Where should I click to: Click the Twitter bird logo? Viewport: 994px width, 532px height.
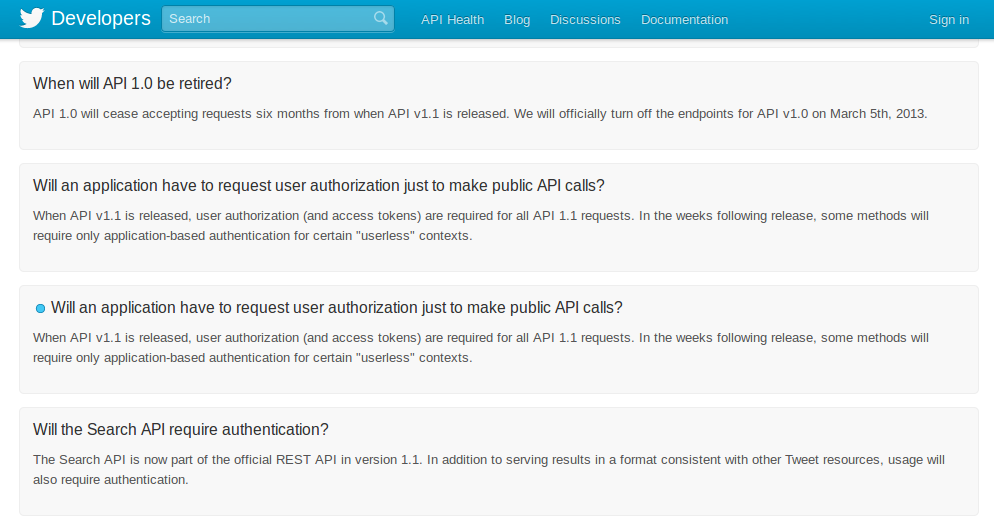pos(32,18)
